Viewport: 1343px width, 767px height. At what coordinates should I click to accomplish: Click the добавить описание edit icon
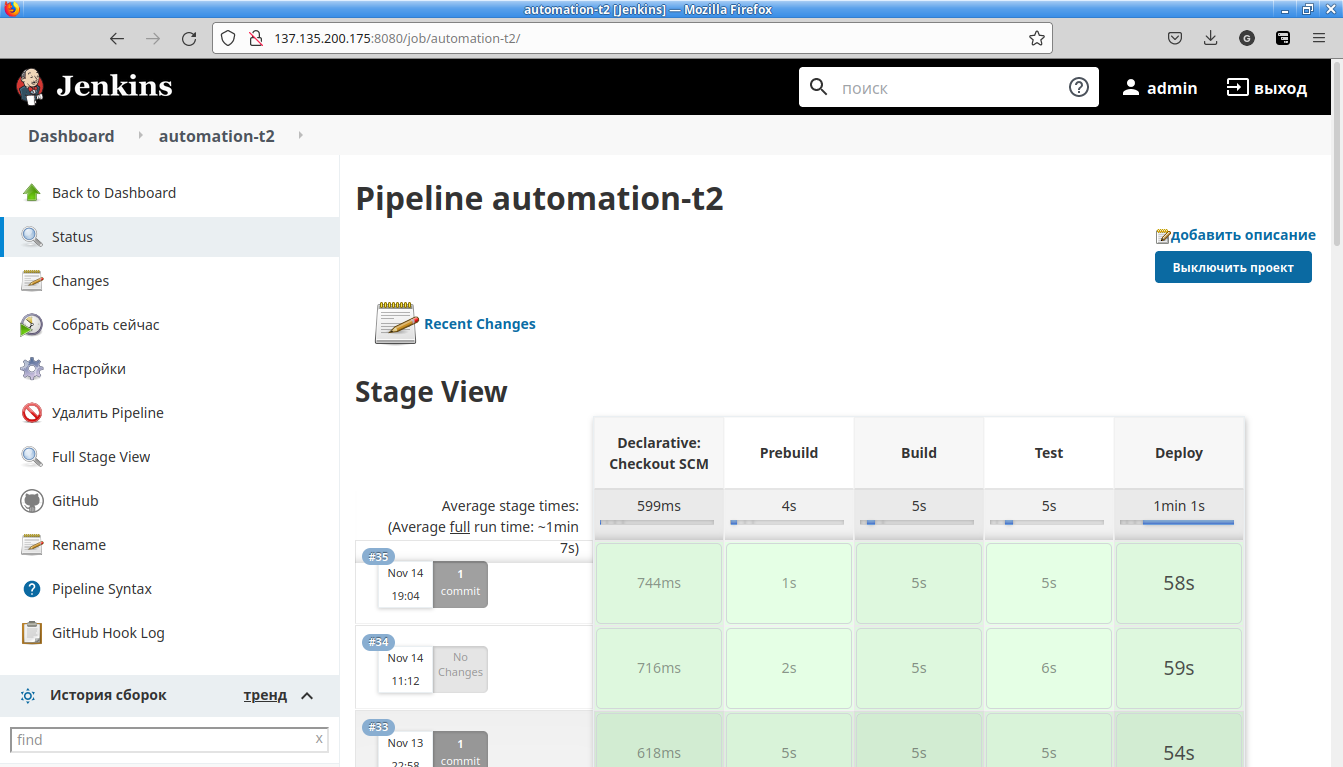click(x=1163, y=236)
